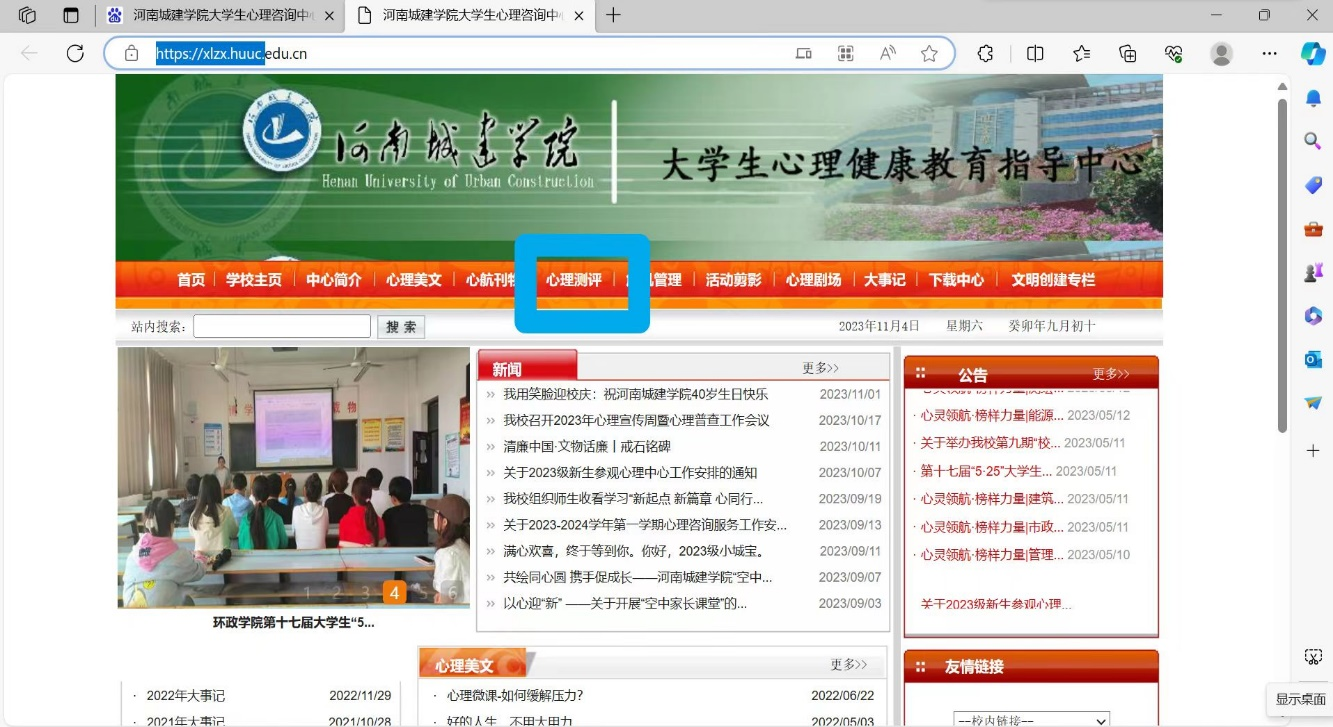Open the Games chess icon in the sidebar
The width and height of the screenshot is (1333, 727).
[1313, 272]
